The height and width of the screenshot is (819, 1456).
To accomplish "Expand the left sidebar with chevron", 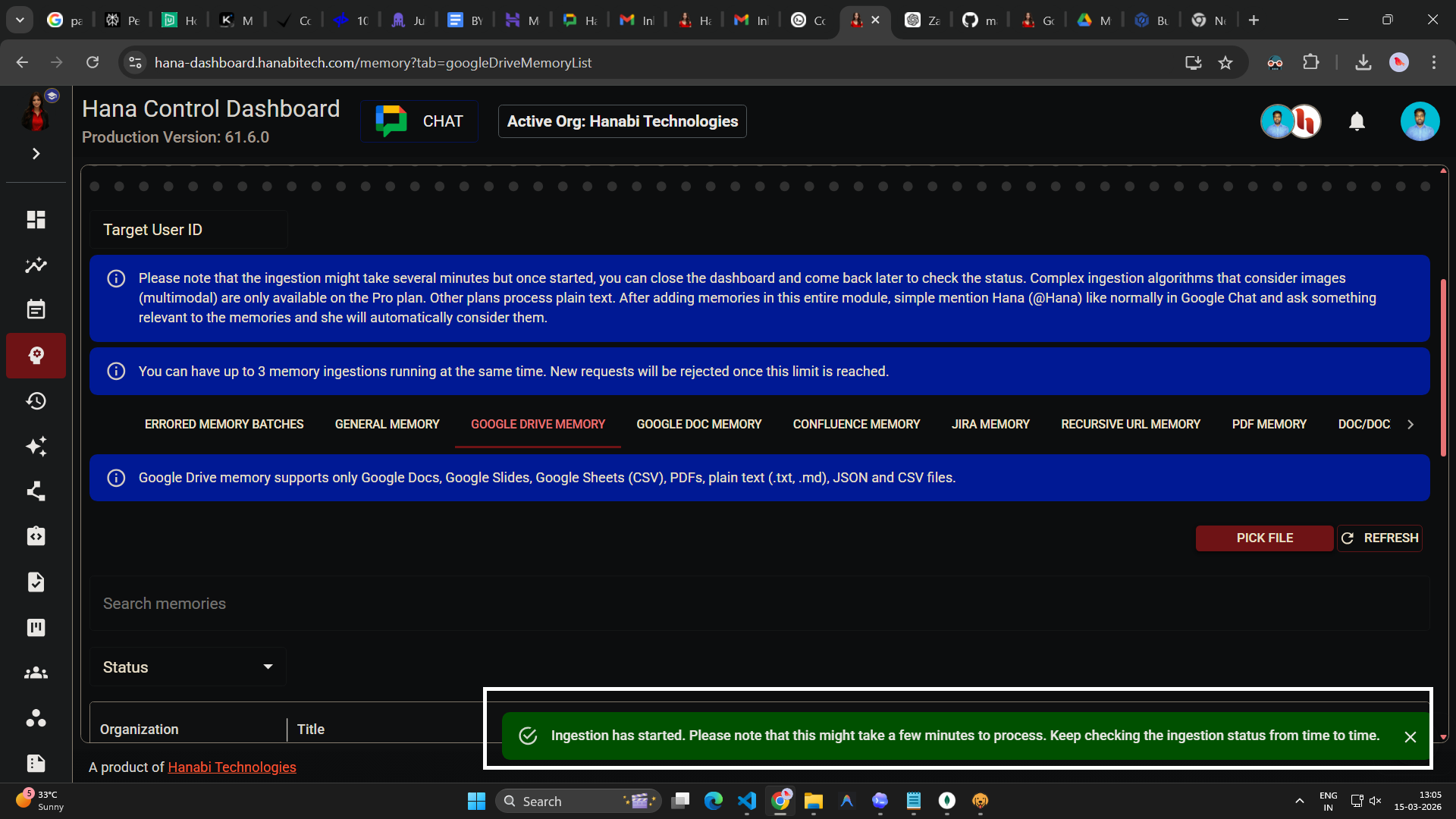I will pos(36,154).
